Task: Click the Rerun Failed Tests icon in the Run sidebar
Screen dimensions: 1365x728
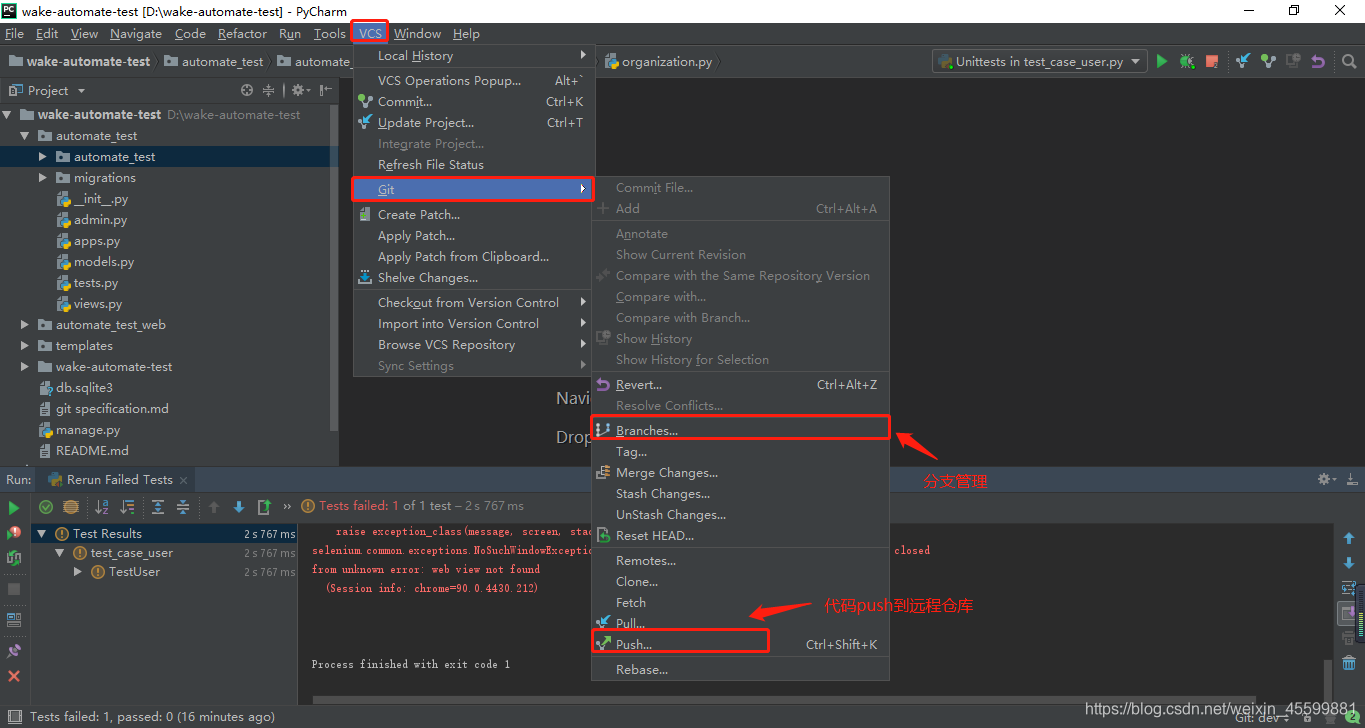Action: click(14, 533)
